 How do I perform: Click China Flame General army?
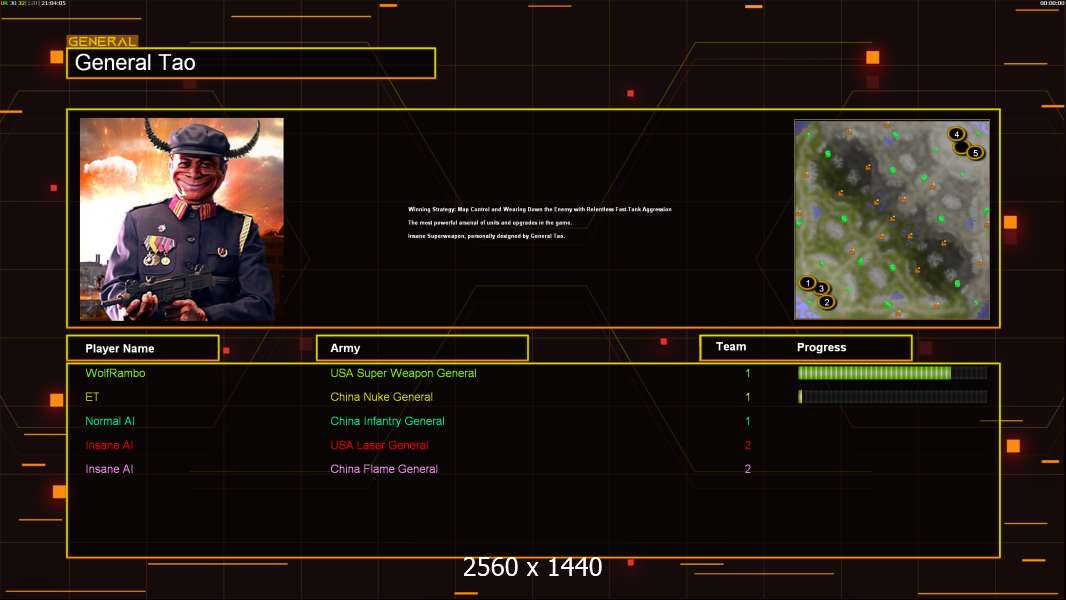(384, 469)
